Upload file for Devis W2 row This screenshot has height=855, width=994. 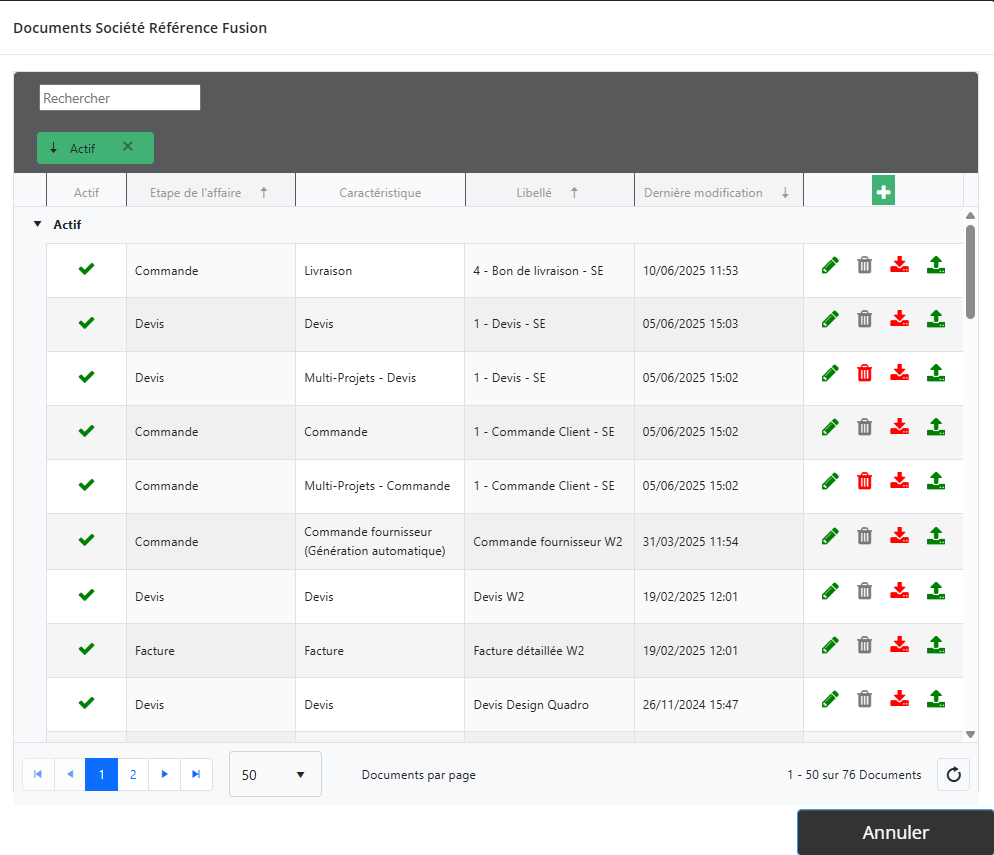tap(936, 591)
